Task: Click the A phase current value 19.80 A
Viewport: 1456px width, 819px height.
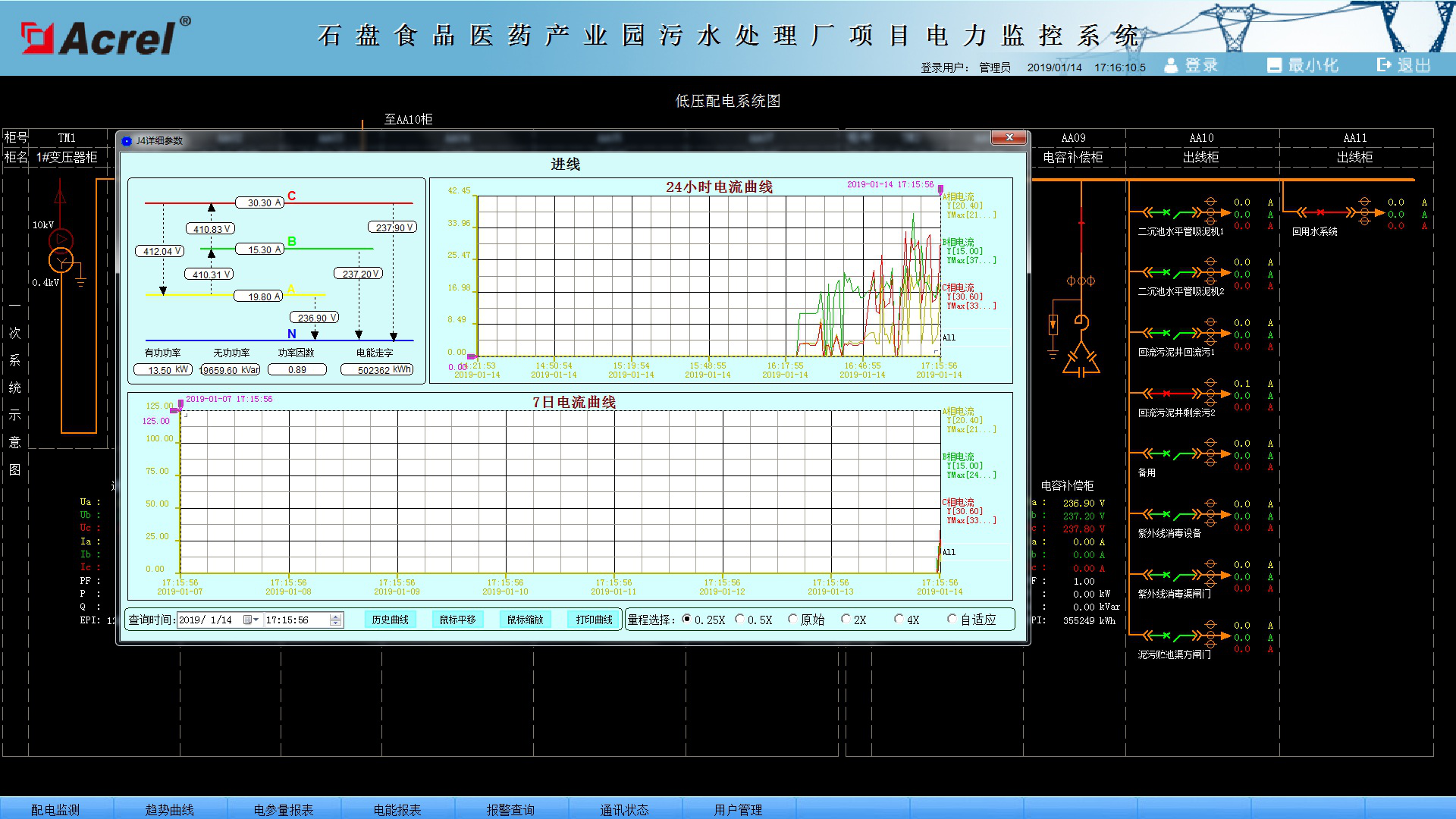Action: tap(259, 297)
